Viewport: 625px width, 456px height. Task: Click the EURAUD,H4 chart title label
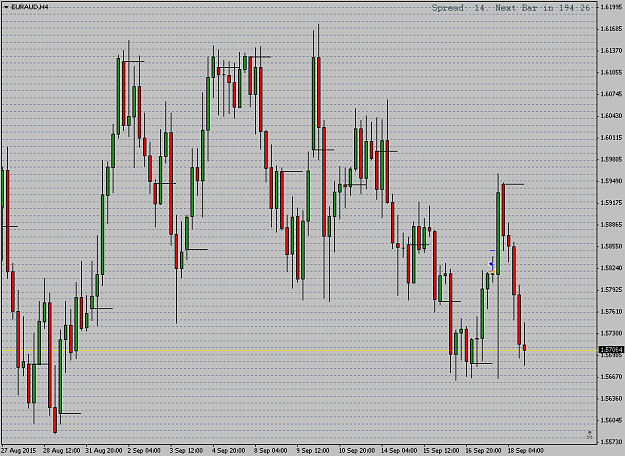[29, 7]
